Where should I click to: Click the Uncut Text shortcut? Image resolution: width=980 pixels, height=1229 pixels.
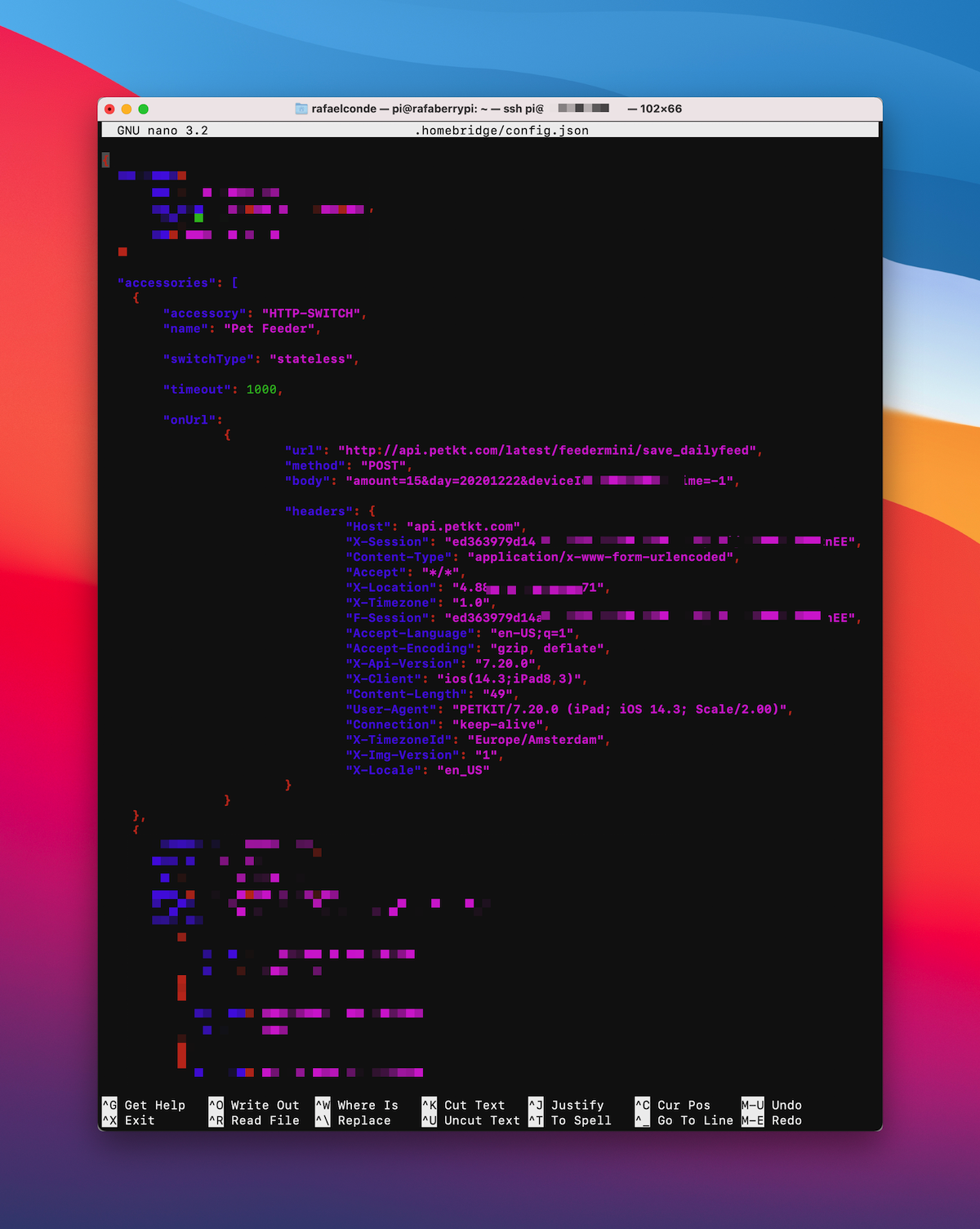click(x=482, y=1120)
